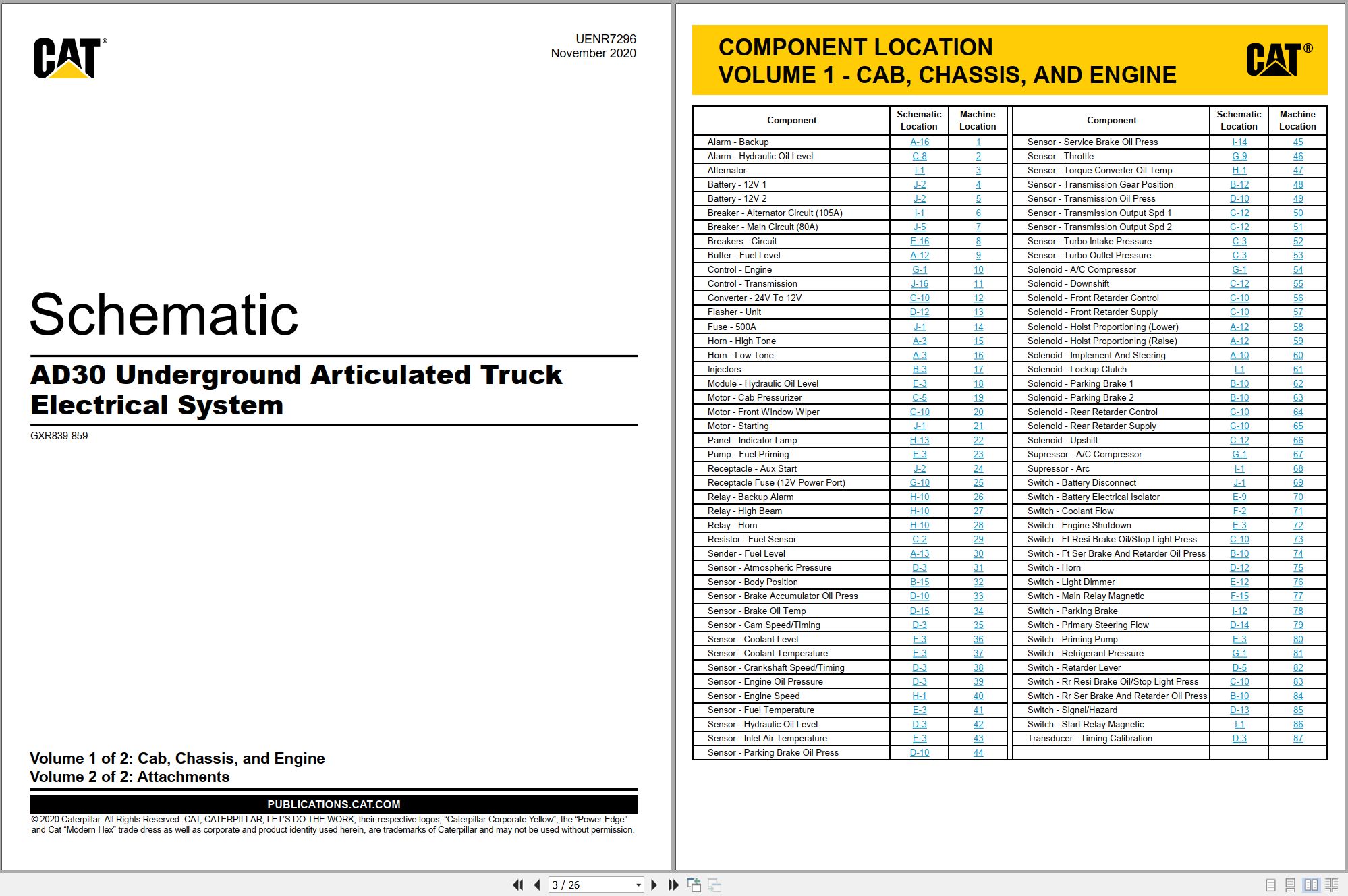The image size is (1348, 896).
Task: Open schematic link I-14 for Service Brake Oil Press
Action: 1239,142
